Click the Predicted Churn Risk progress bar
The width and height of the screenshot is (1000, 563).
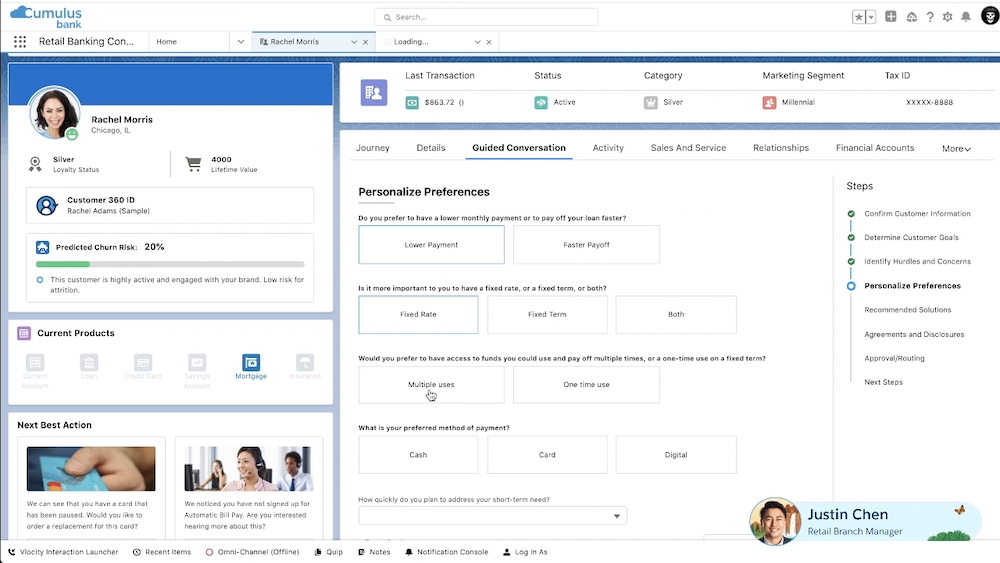pyautogui.click(x=170, y=264)
